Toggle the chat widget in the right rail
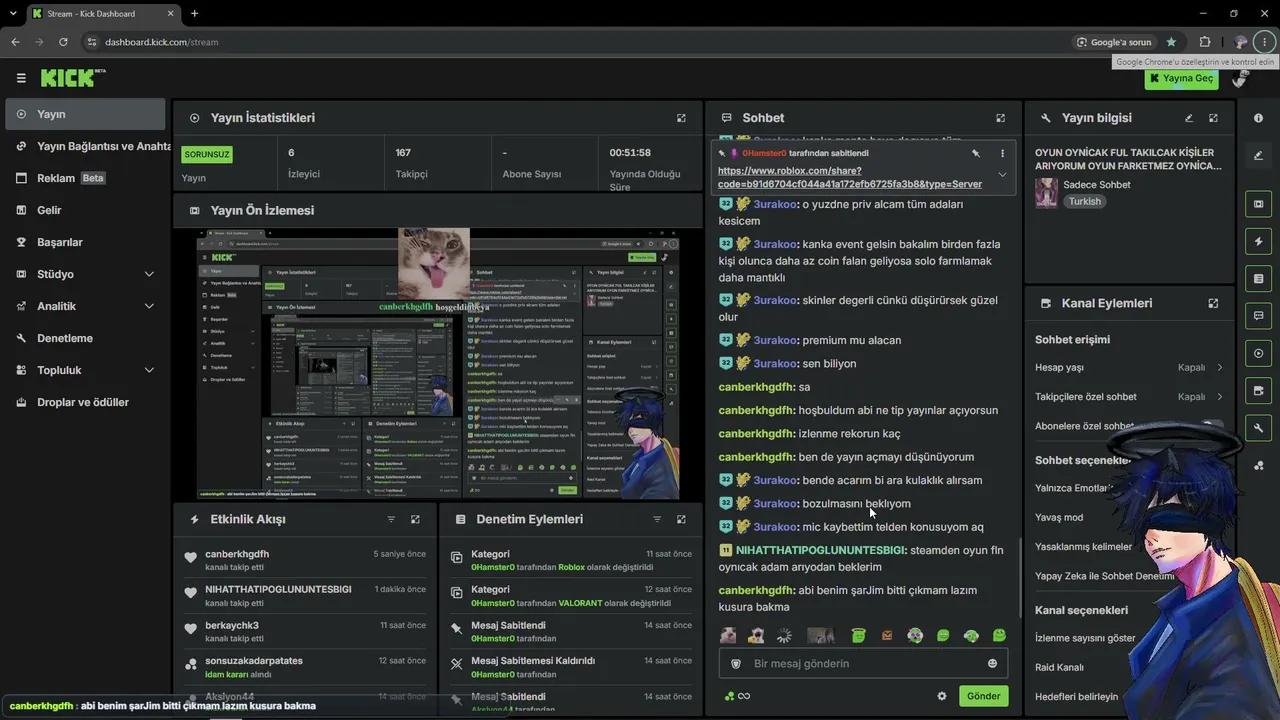1280x720 pixels. pyautogui.click(x=1258, y=316)
